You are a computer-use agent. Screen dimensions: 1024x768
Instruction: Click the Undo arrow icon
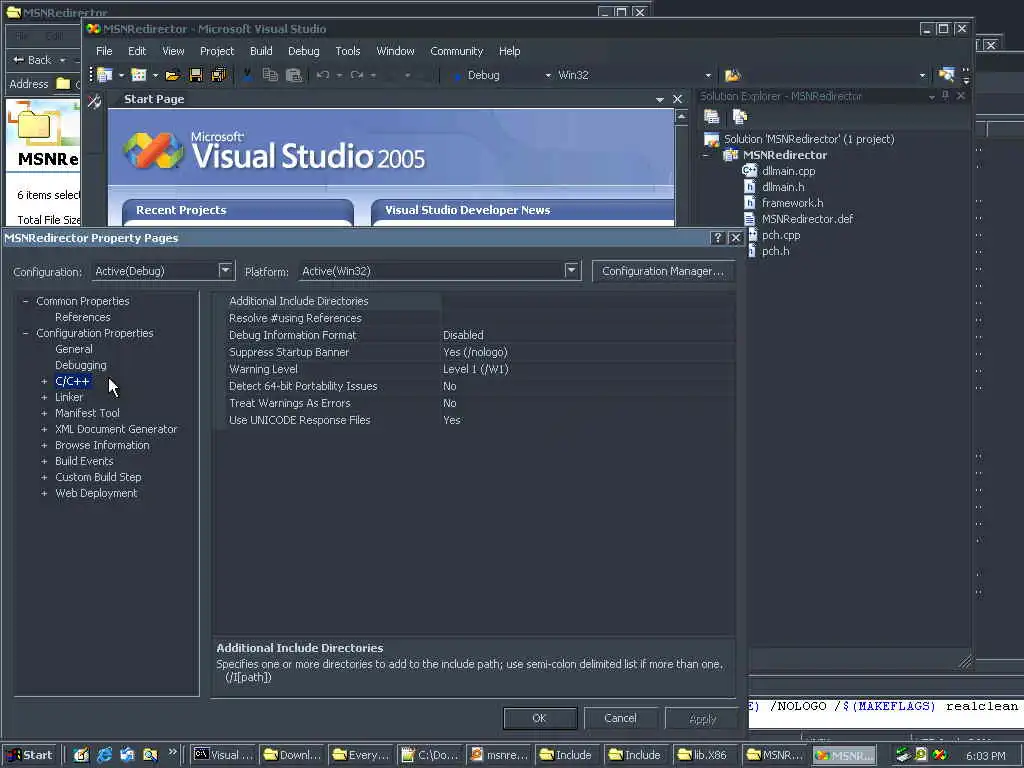pyautogui.click(x=323, y=75)
